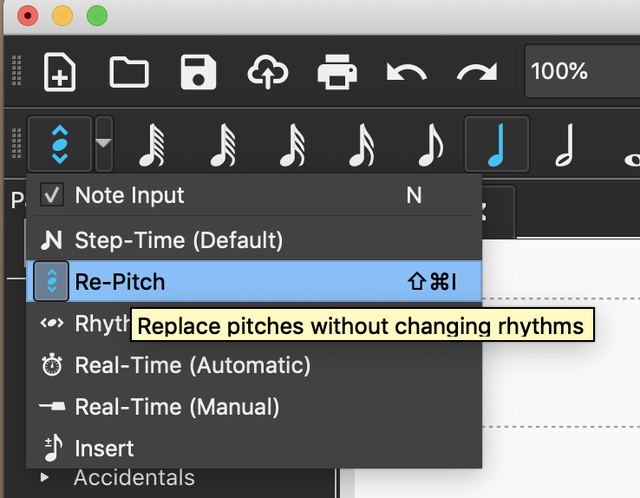Select the eighth note duration
The height and width of the screenshot is (498, 640).
pyautogui.click(x=431, y=146)
